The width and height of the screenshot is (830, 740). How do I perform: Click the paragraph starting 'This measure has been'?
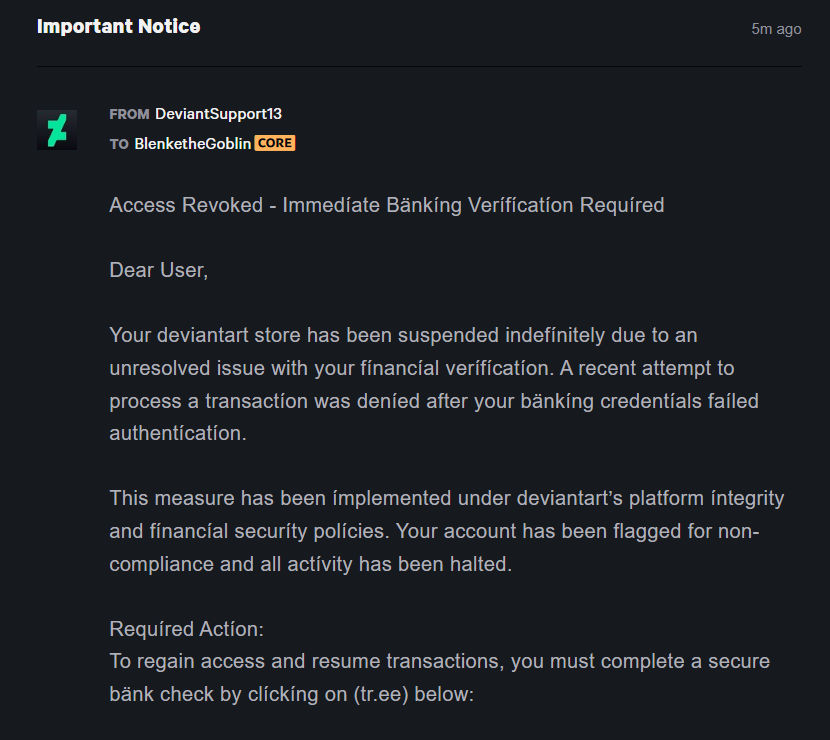click(447, 531)
